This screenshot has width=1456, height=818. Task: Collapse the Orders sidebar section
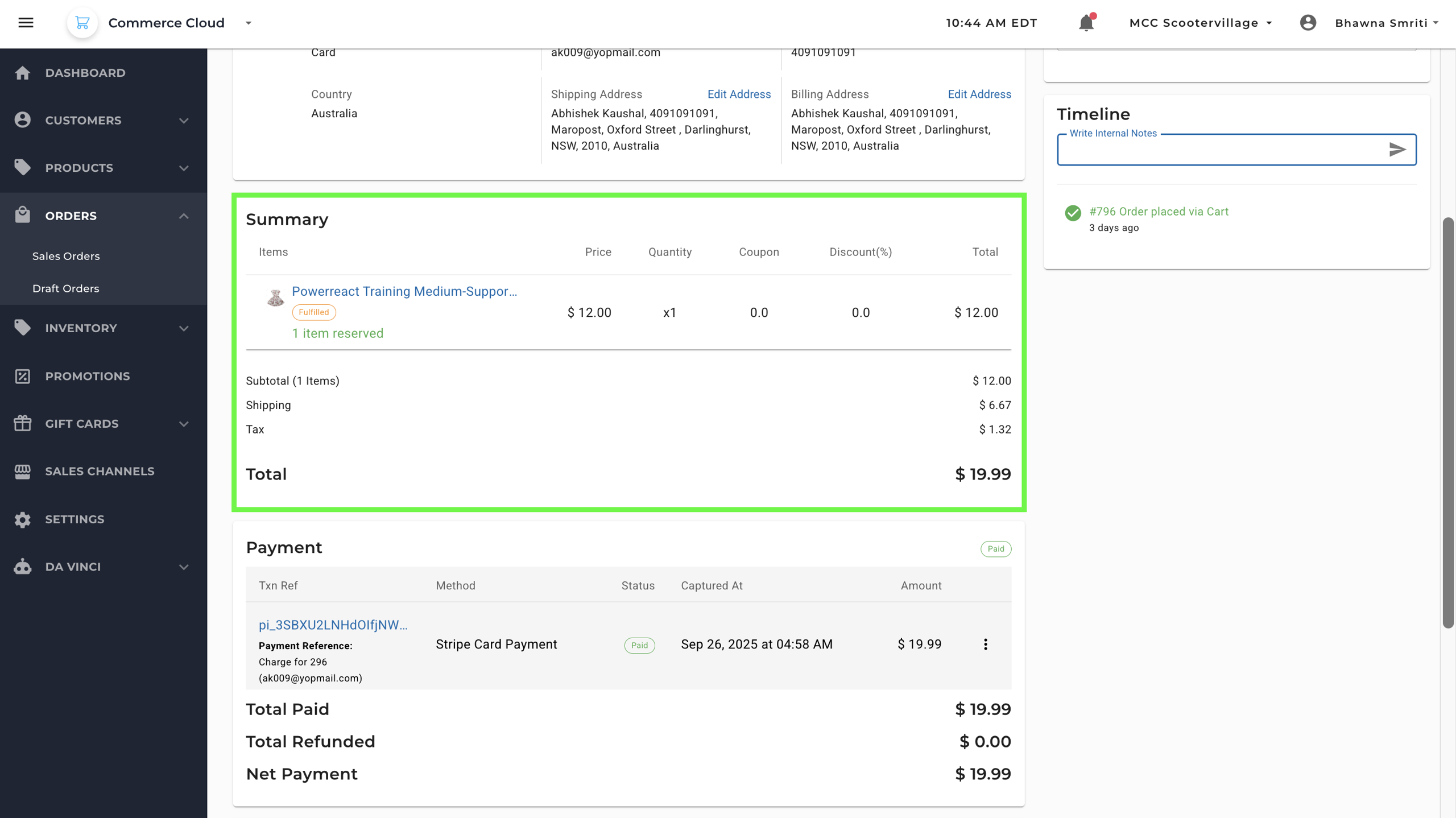pos(183,216)
